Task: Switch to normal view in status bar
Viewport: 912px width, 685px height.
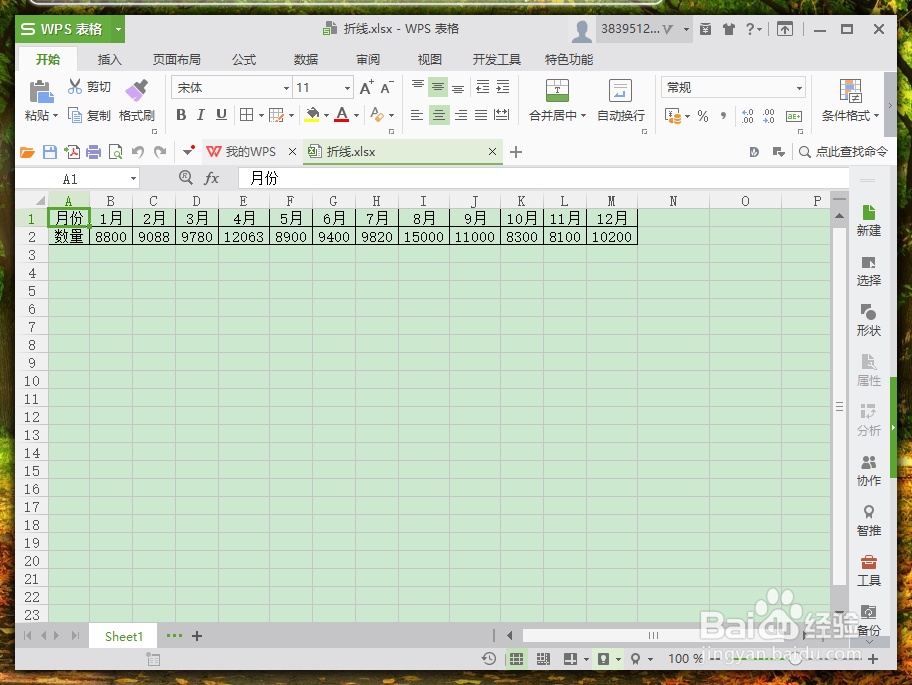Action: 516,659
